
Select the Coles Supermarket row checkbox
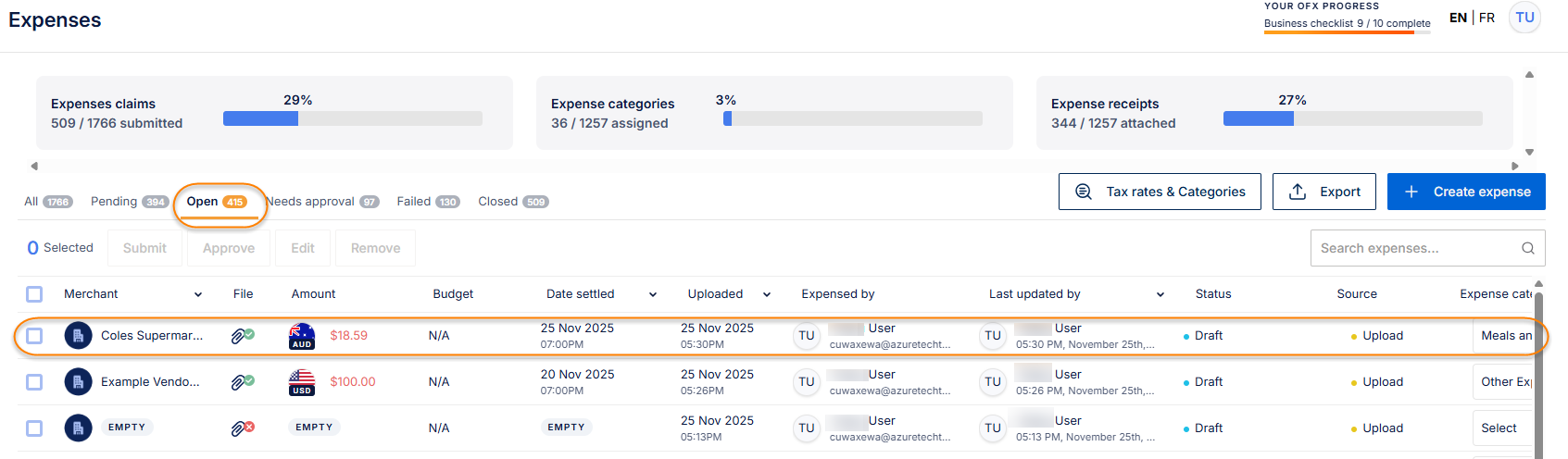coord(34,336)
